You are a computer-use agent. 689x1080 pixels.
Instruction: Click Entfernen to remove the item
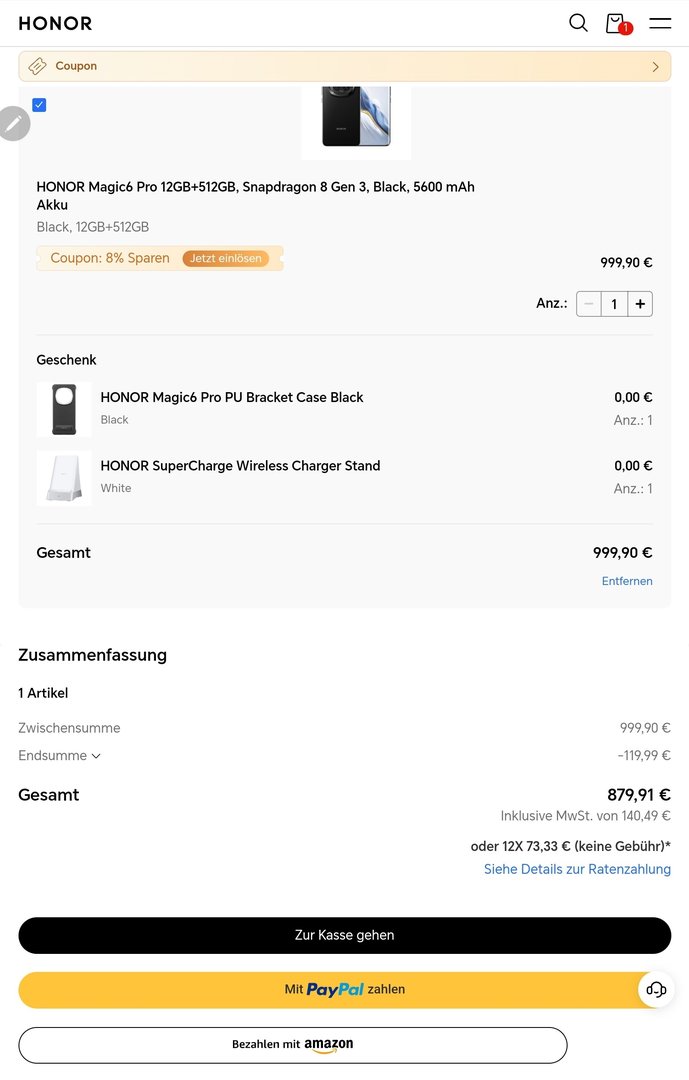(627, 581)
